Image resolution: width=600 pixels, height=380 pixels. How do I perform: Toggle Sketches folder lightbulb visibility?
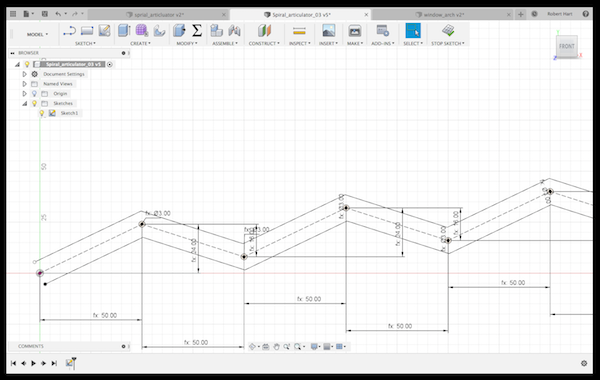(x=34, y=103)
